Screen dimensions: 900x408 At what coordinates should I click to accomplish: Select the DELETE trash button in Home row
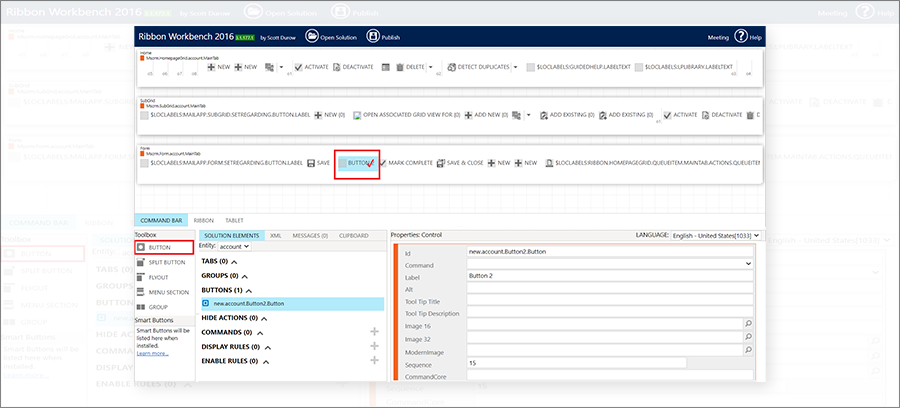point(410,67)
